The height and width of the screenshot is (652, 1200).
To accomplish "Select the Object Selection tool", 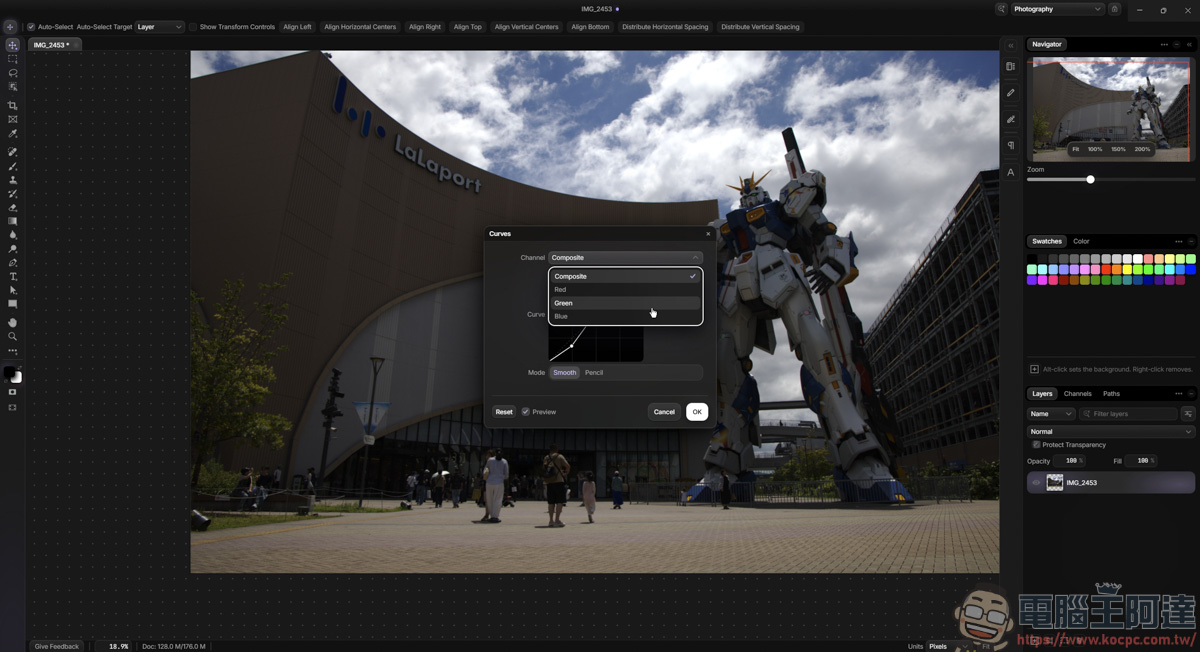I will point(13,87).
